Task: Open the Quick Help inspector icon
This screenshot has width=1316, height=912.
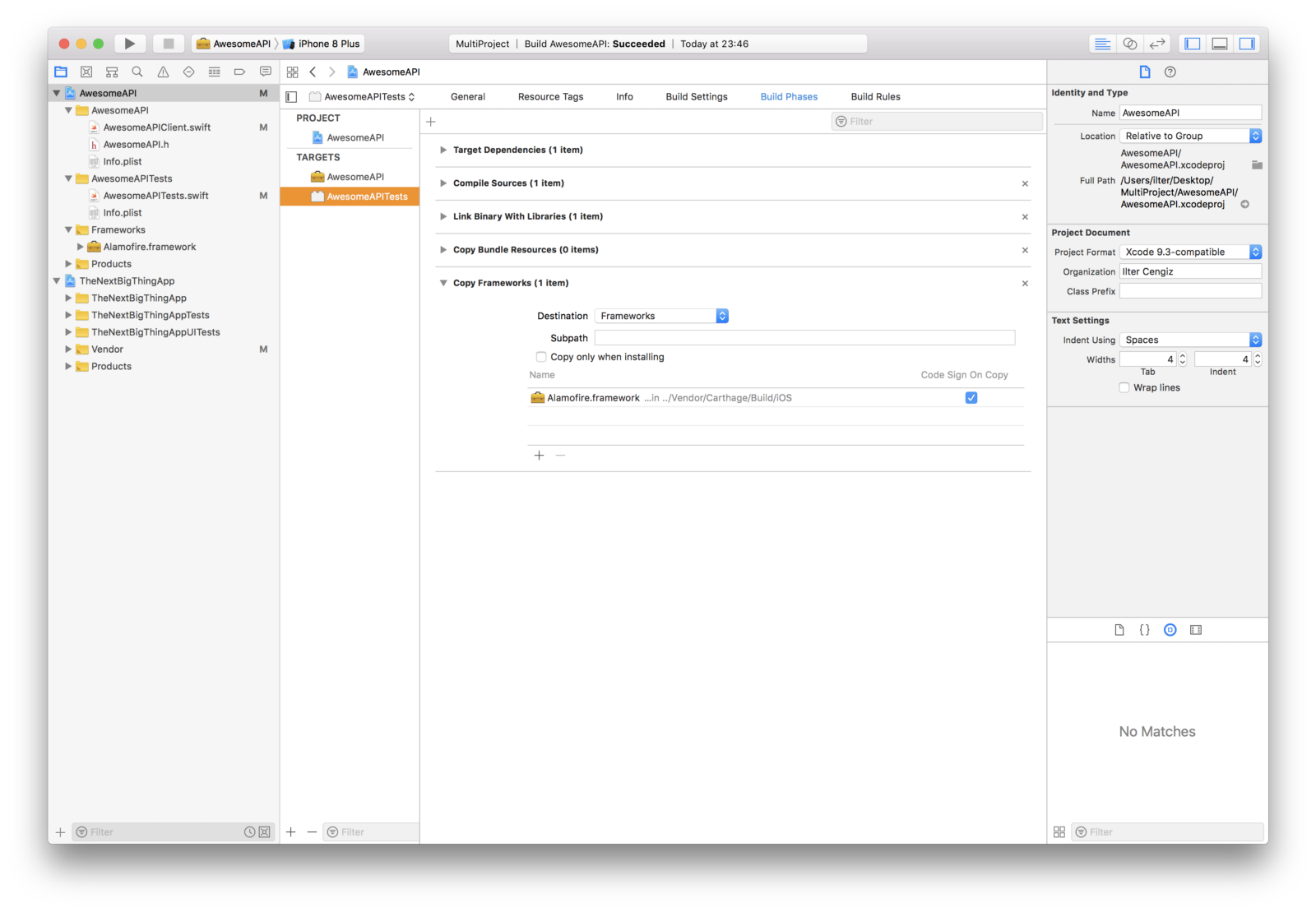Action: [1170, 72]
